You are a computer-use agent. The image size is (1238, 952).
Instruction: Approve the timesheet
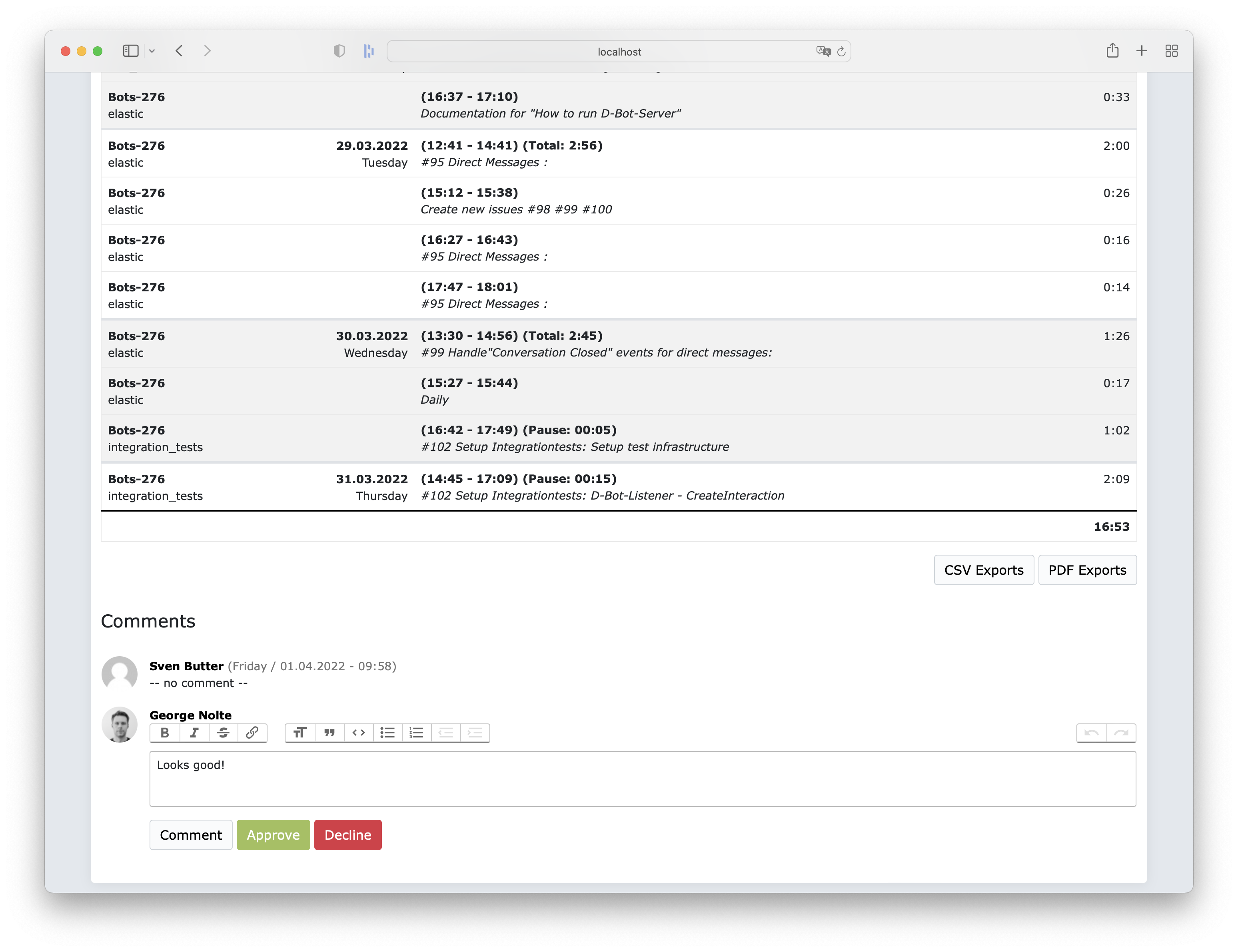click(273, 835)
